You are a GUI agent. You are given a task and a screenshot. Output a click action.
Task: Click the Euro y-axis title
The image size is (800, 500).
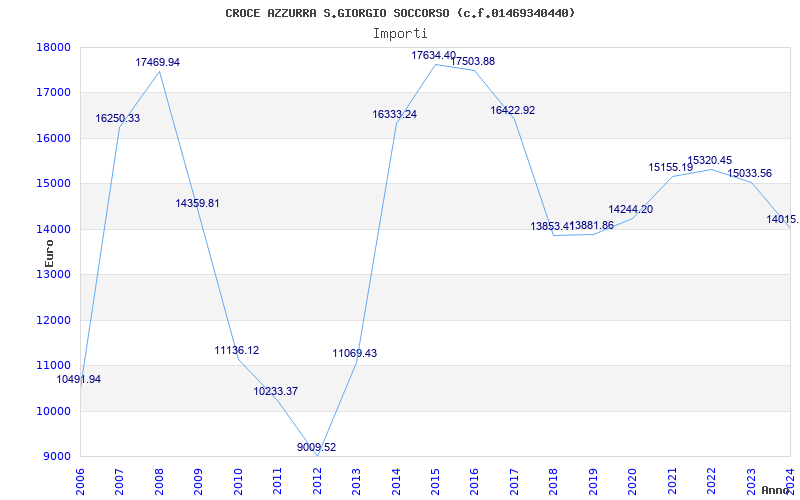tap(49, 254)
